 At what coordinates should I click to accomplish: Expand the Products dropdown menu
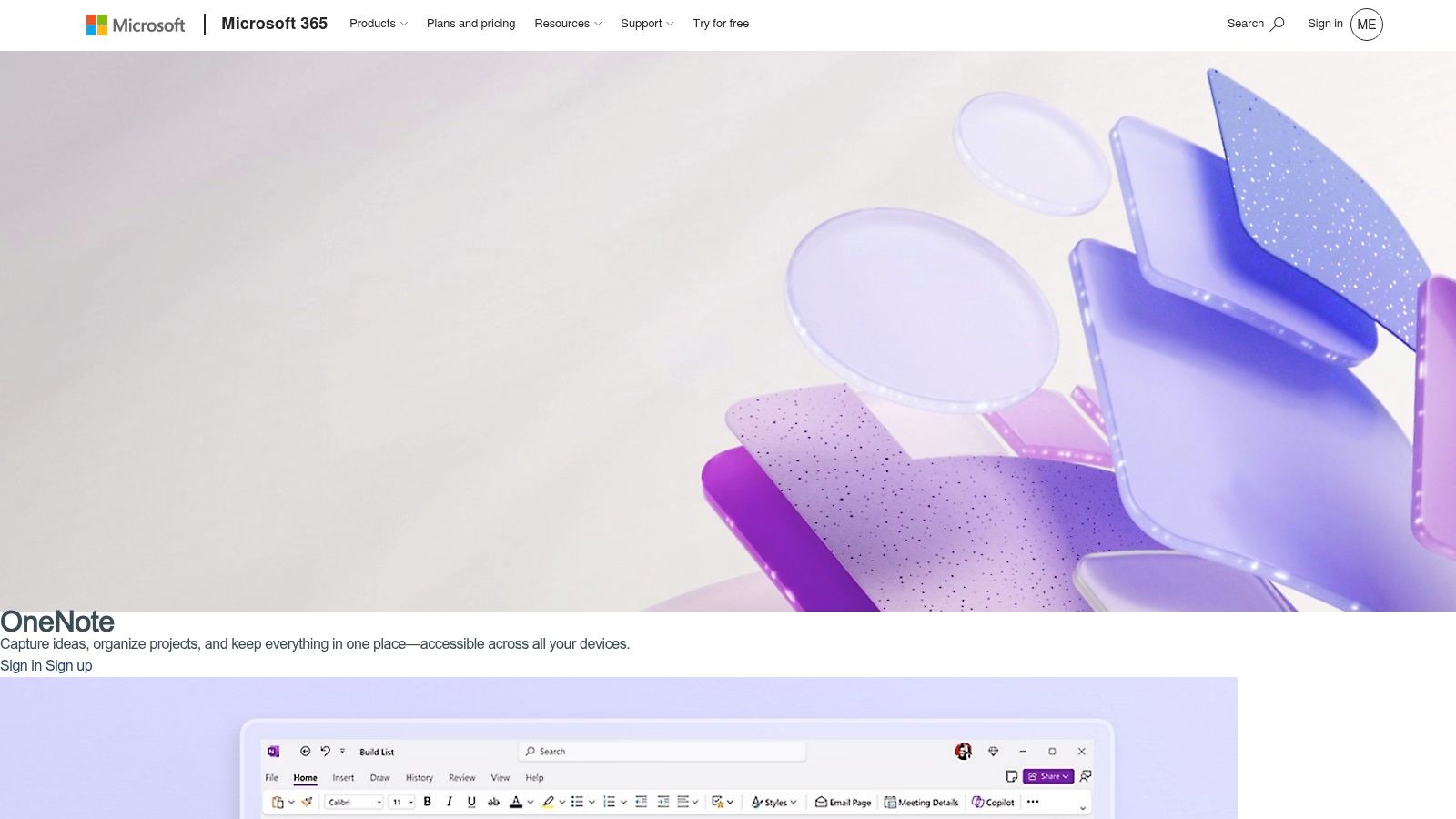tap(379, 24)
